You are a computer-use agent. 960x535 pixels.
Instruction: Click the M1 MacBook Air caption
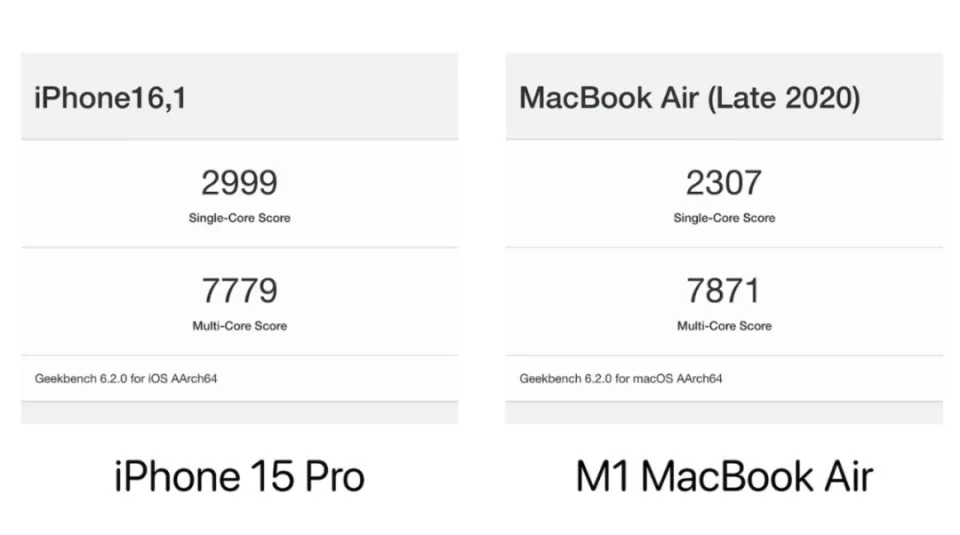[723, 477]
